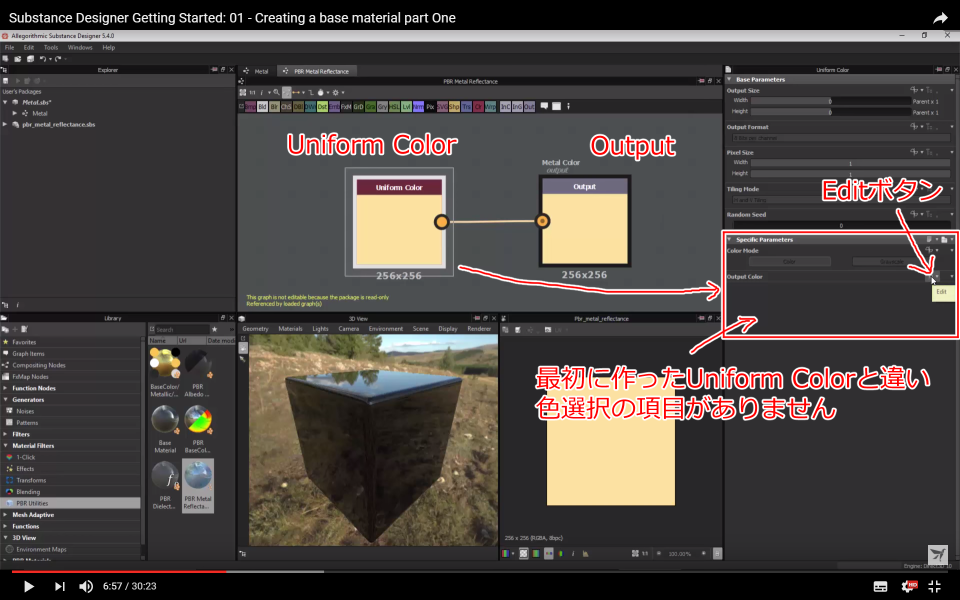Viewport: 960px width, 600px height.
Task: Expand pbr_metal_reflectance.sbs package
Action: pyautogui.click(x=6, y=124)
